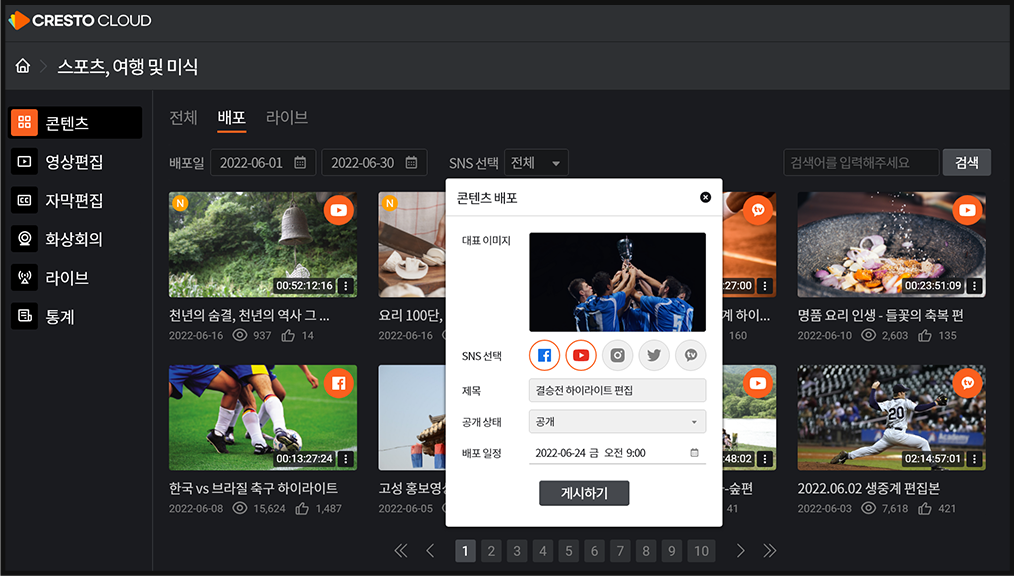Toggle Twitter in SNS selection
The height and width of the screenshot is (576, 1014).
tap(654, 356)
